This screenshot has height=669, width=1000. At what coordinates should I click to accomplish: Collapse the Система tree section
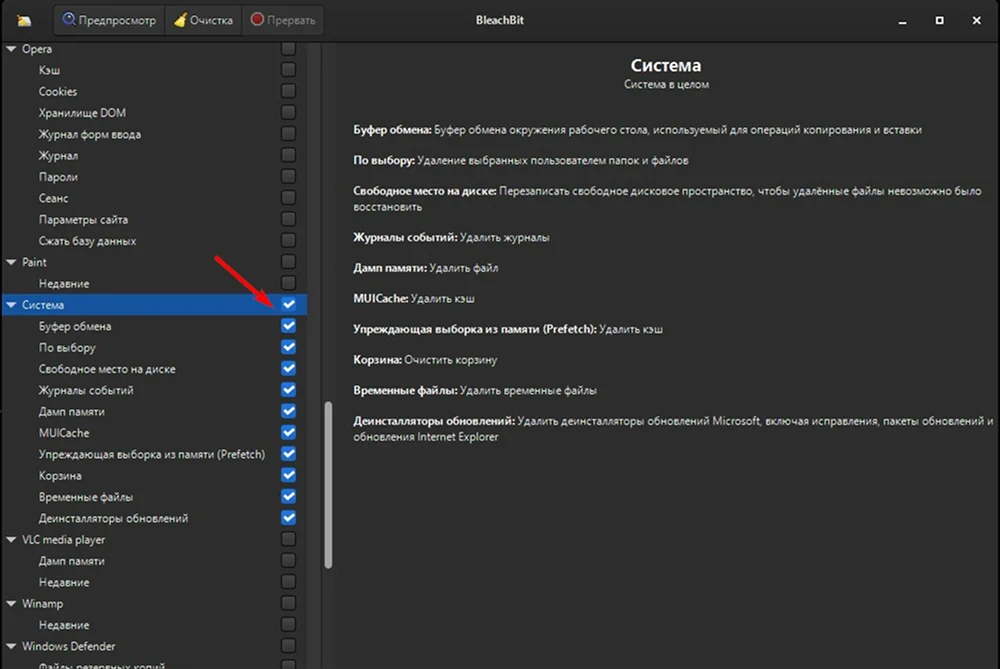[12, 305]
